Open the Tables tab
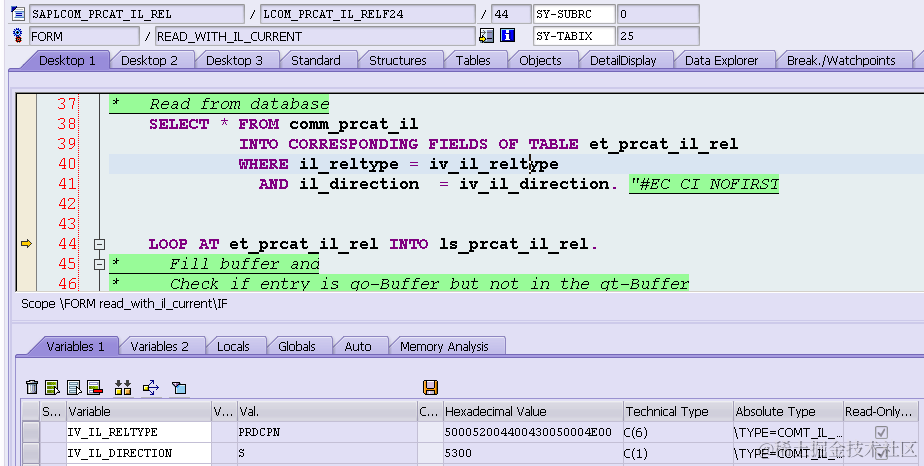This screenshot has height=466, width=924. click(473, 60)
